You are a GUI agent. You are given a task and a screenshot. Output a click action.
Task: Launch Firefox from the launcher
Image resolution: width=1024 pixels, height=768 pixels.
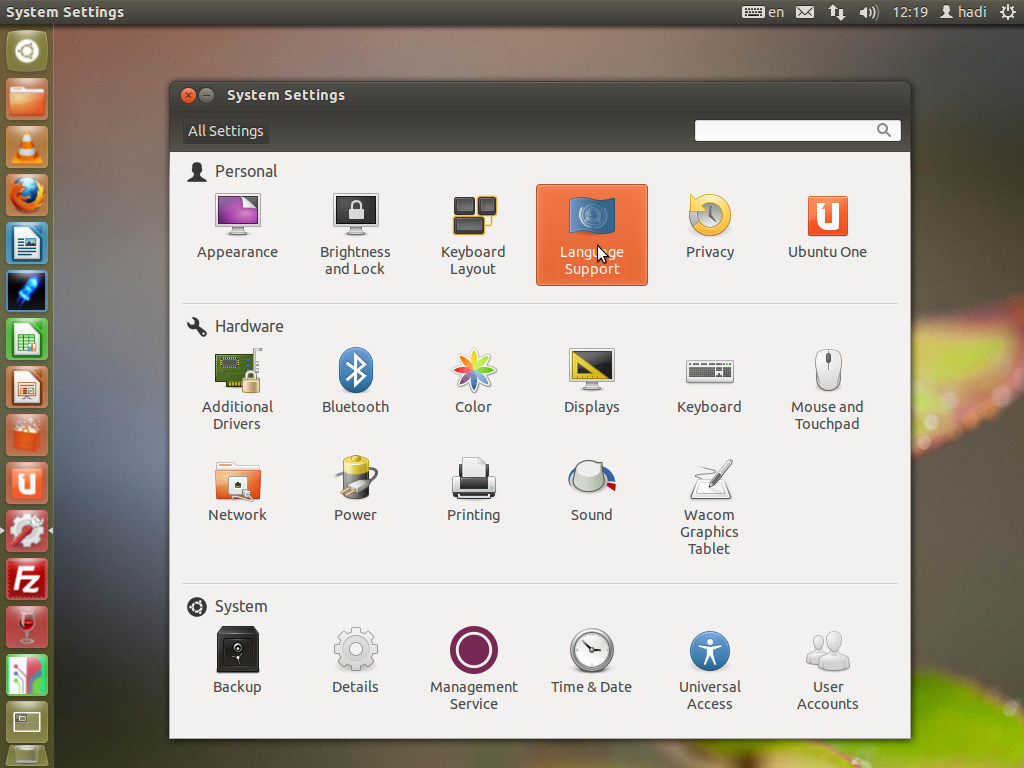pos(27,195)
